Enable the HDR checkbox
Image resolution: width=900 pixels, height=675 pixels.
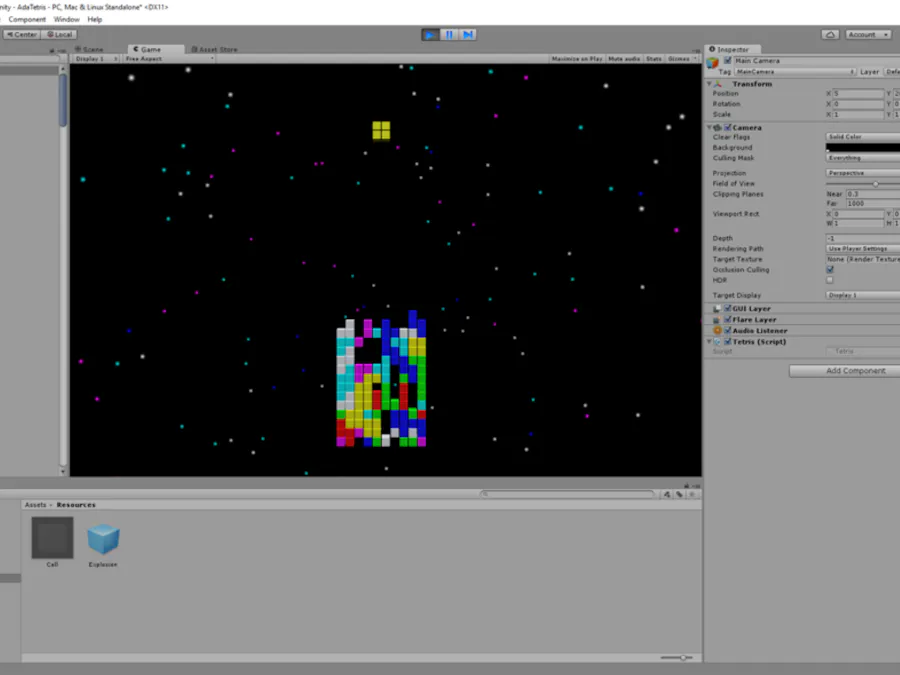tap(830, 280)
